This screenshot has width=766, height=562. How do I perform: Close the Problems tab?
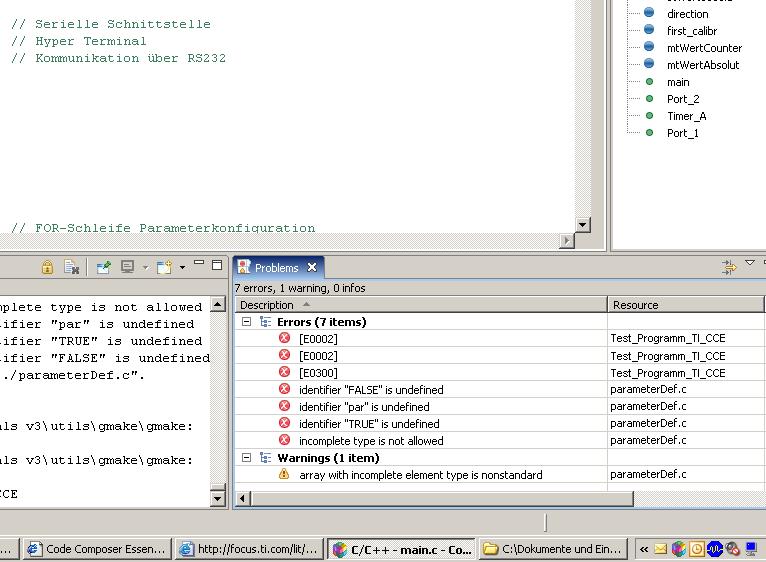pos(312,267)
